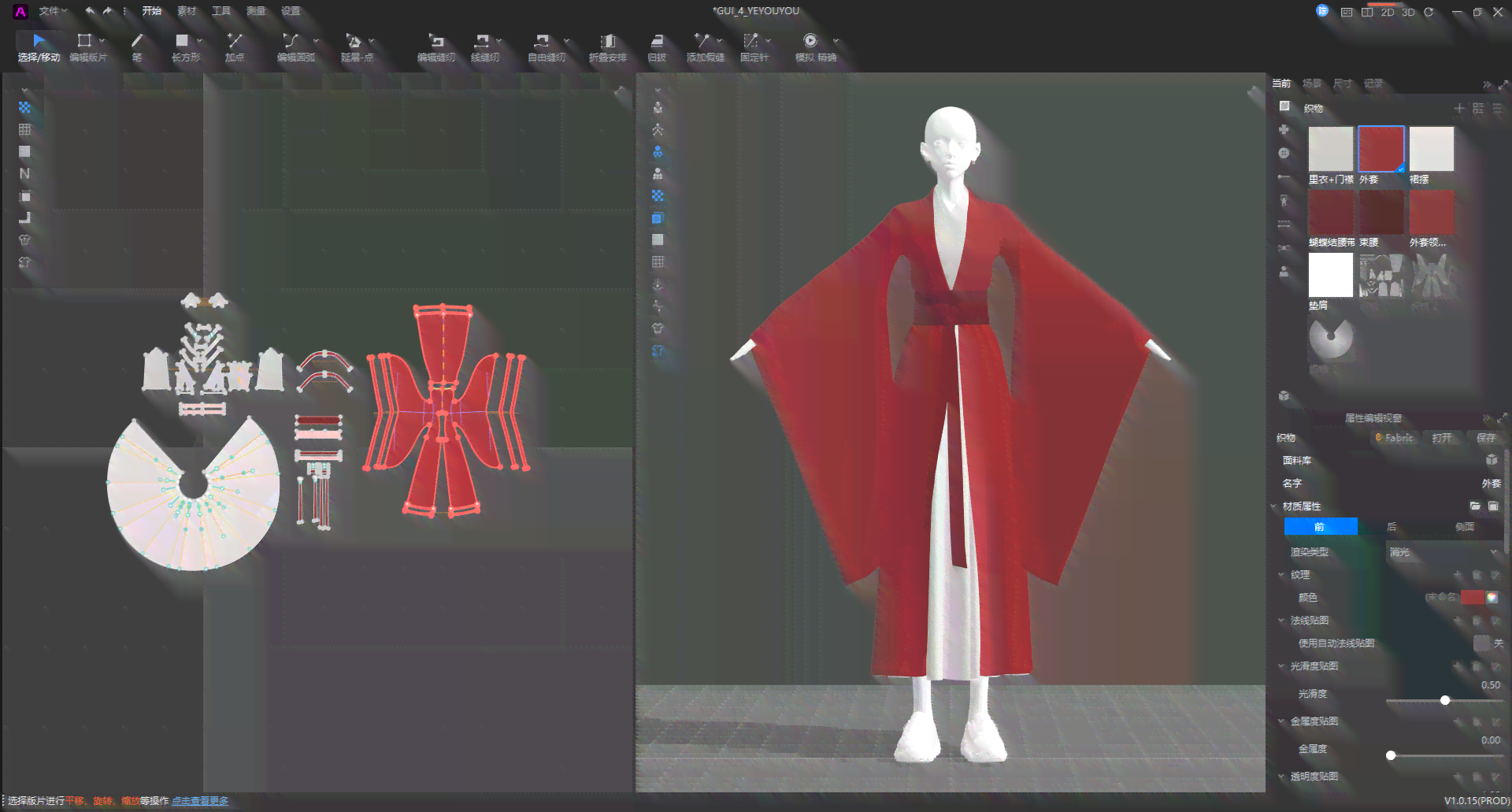This screenshot has width=1512, height=812.
Task: Click the 打开 button
Action: click(1442, 438)
